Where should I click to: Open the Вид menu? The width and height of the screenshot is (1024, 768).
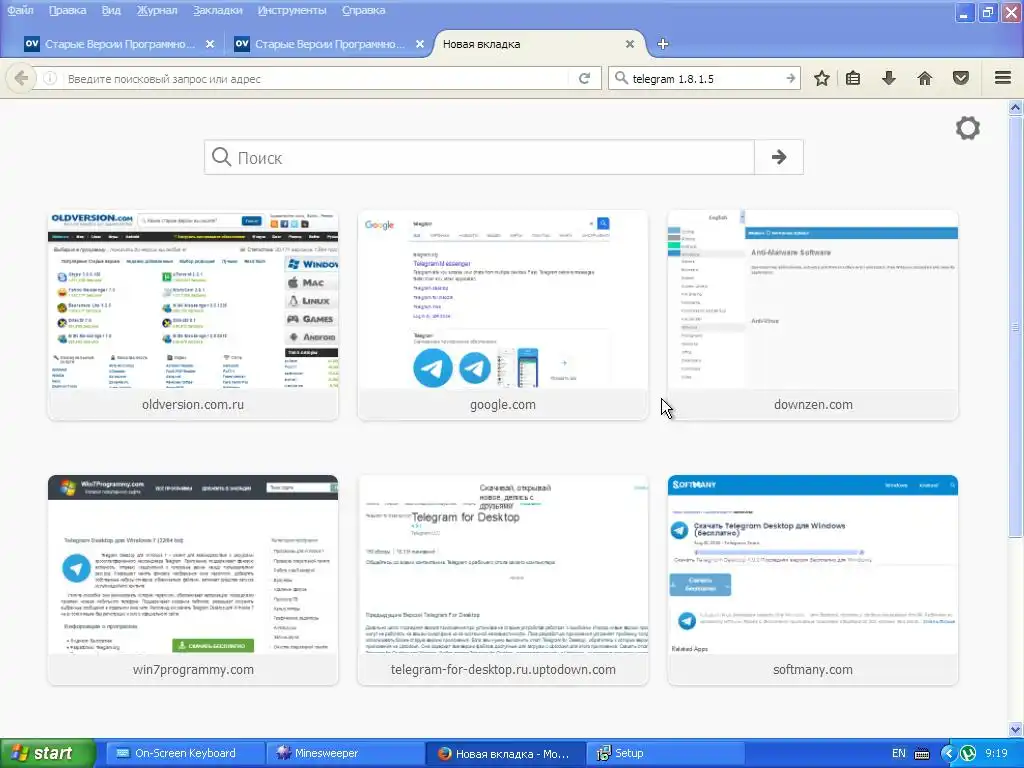tap(111, 10)
